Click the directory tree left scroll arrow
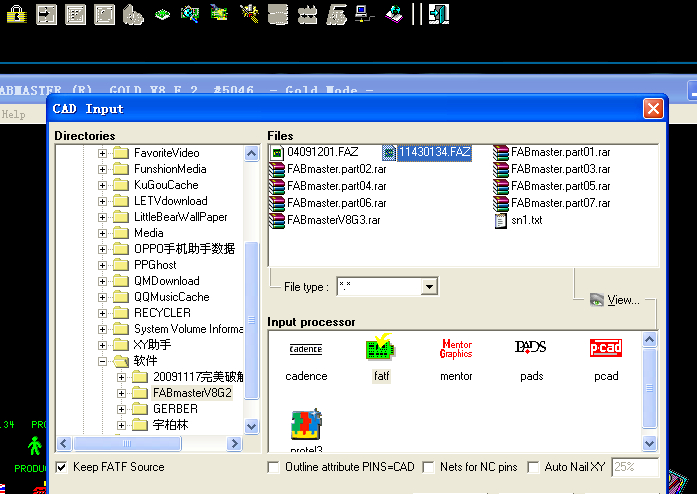697x494 pixels. click(64, 443)
